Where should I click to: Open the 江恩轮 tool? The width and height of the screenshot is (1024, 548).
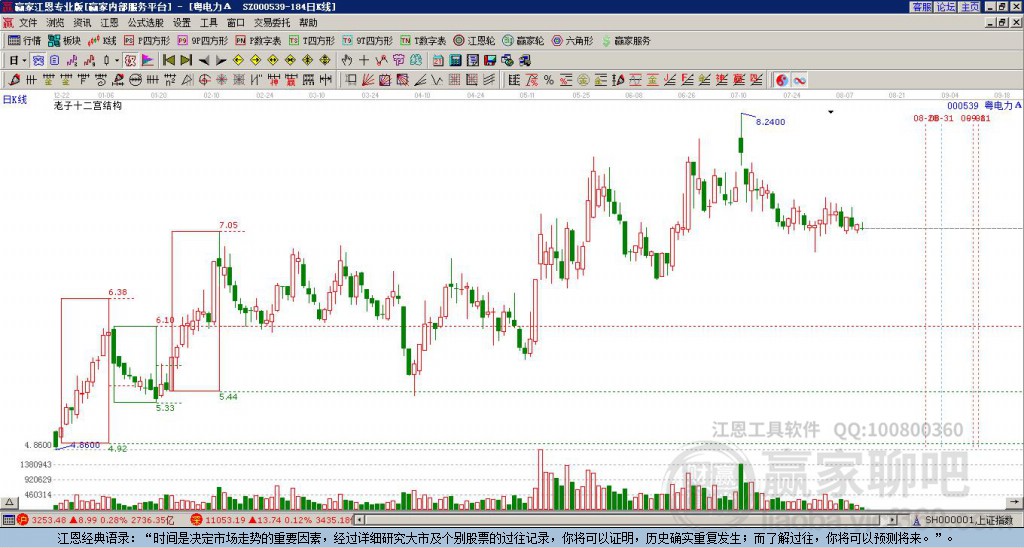coord(474,40)
